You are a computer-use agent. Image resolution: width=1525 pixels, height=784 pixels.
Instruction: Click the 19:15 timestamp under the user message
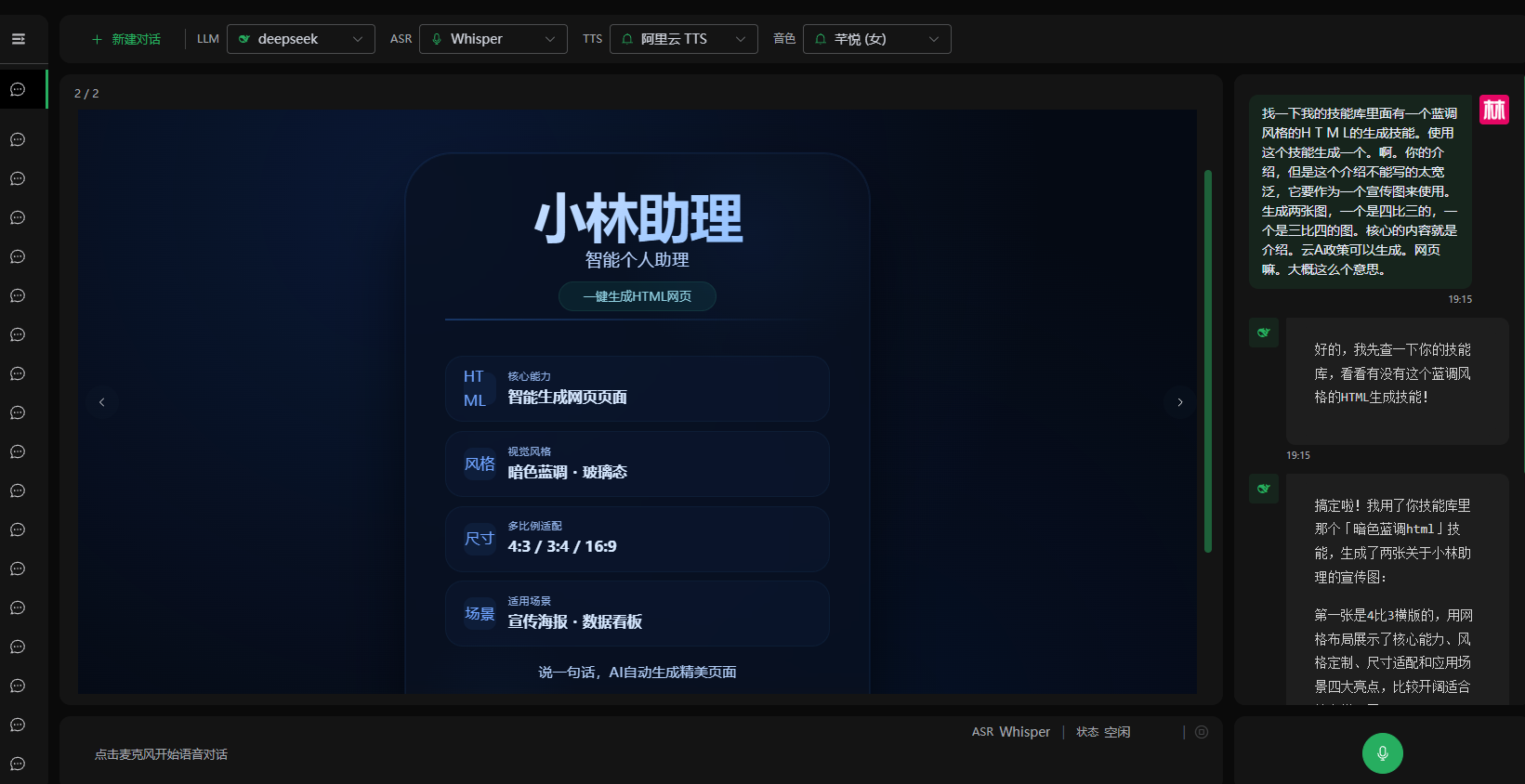tap(1460, 299)
